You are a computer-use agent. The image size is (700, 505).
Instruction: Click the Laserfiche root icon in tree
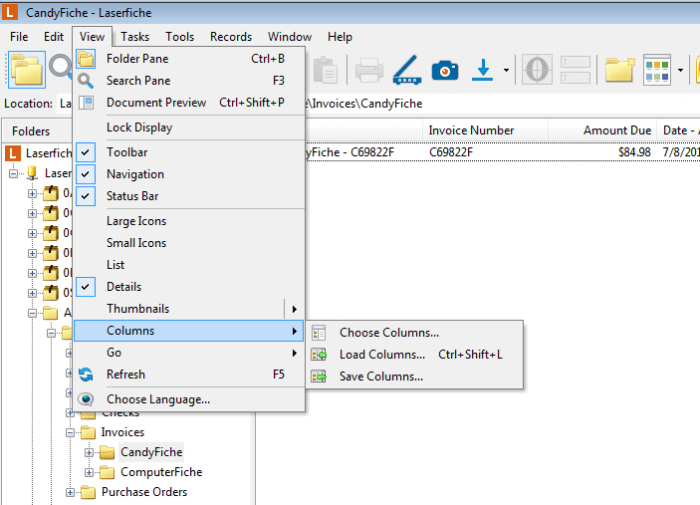point(12,153)
